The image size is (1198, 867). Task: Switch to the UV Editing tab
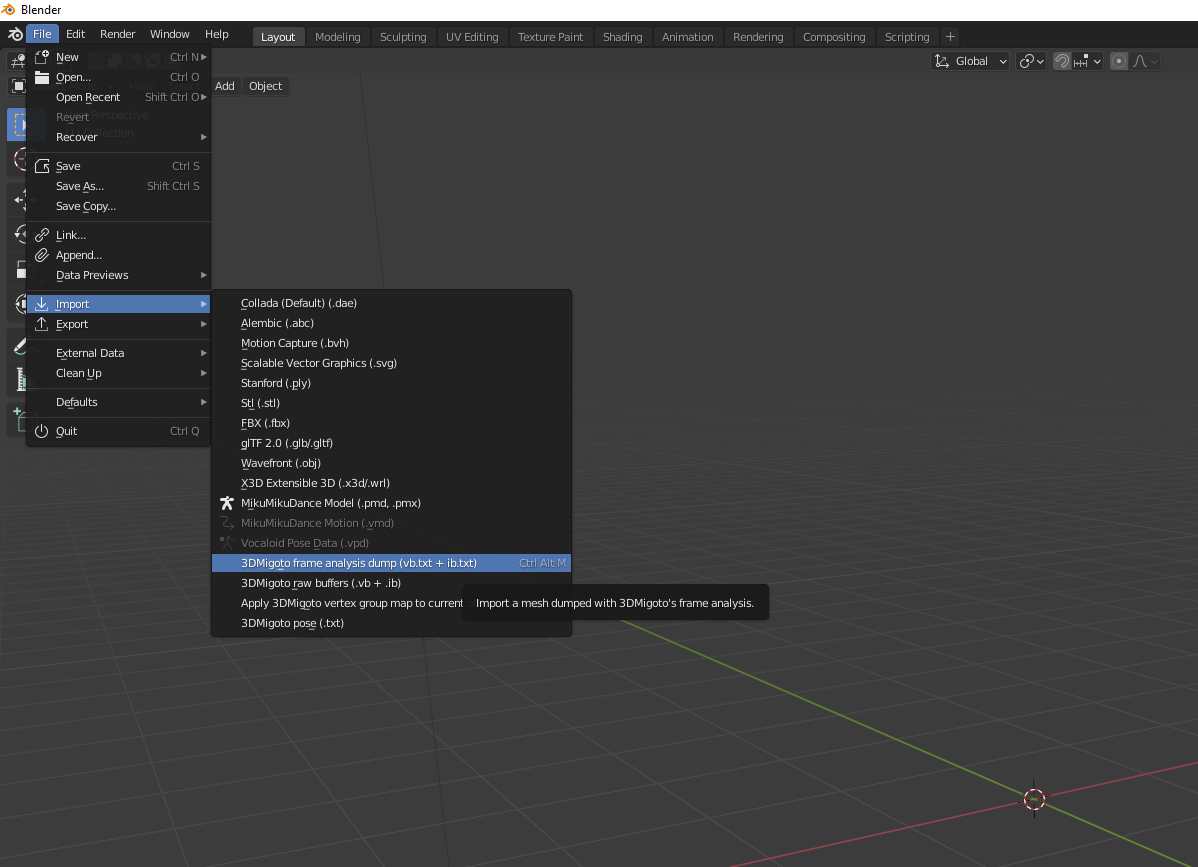(x=471, y=37)
